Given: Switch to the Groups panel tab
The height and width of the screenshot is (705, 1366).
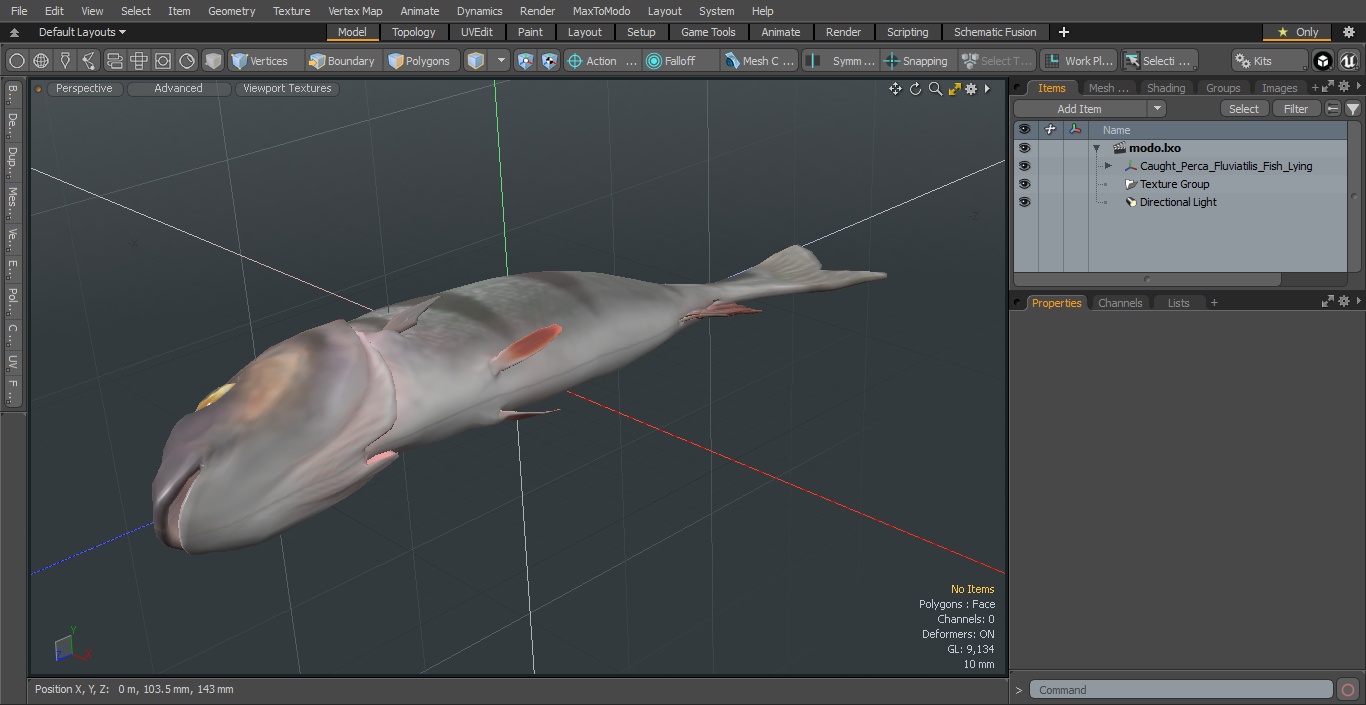Looking at the screenshot, I should [x=1222, y=88].
